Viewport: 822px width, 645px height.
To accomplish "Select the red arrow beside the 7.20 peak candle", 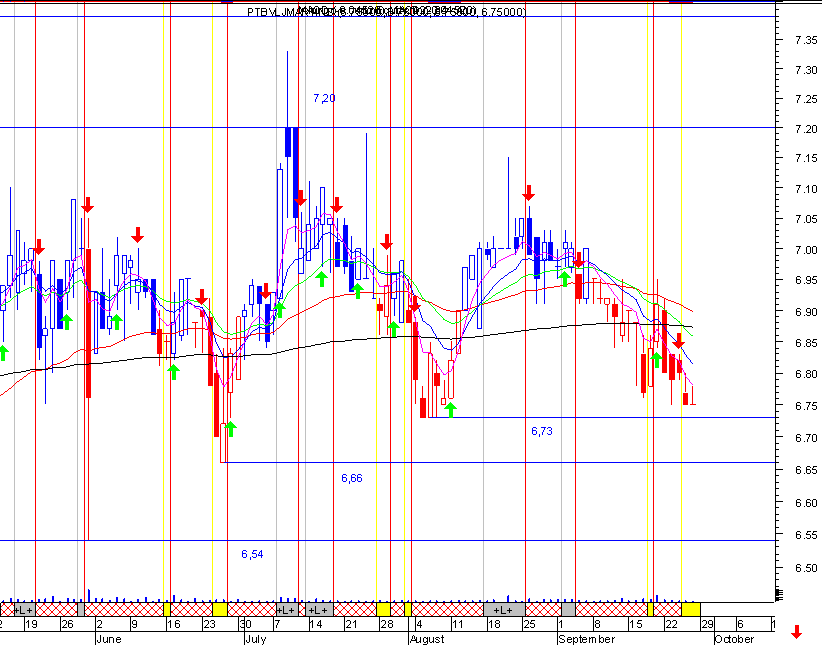I will 300,198.
